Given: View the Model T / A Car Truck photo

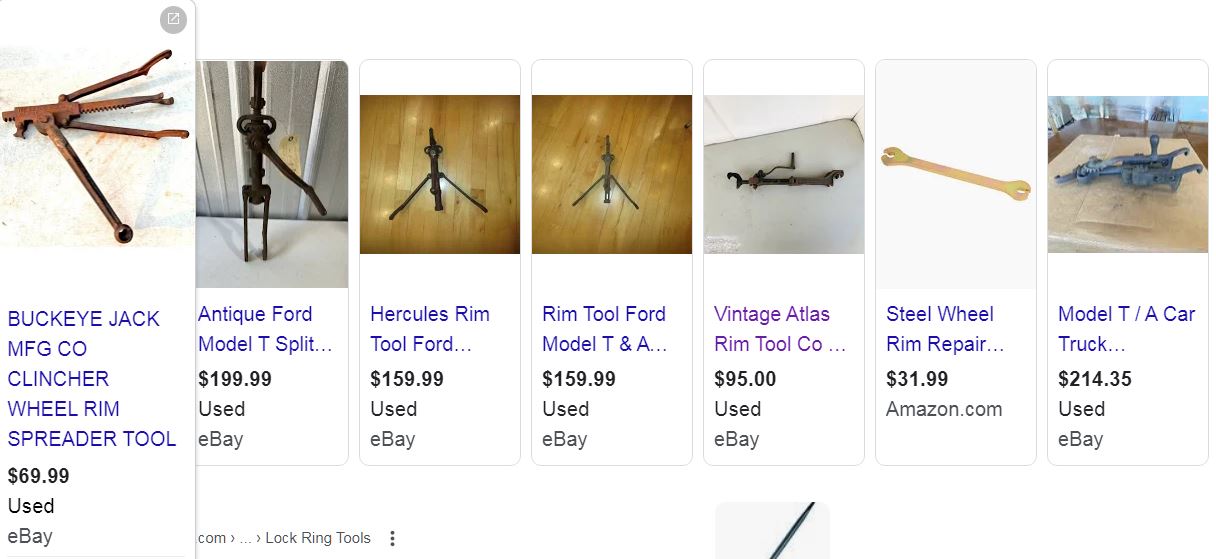Looking at the screenshot, I should coord(1128,174).
